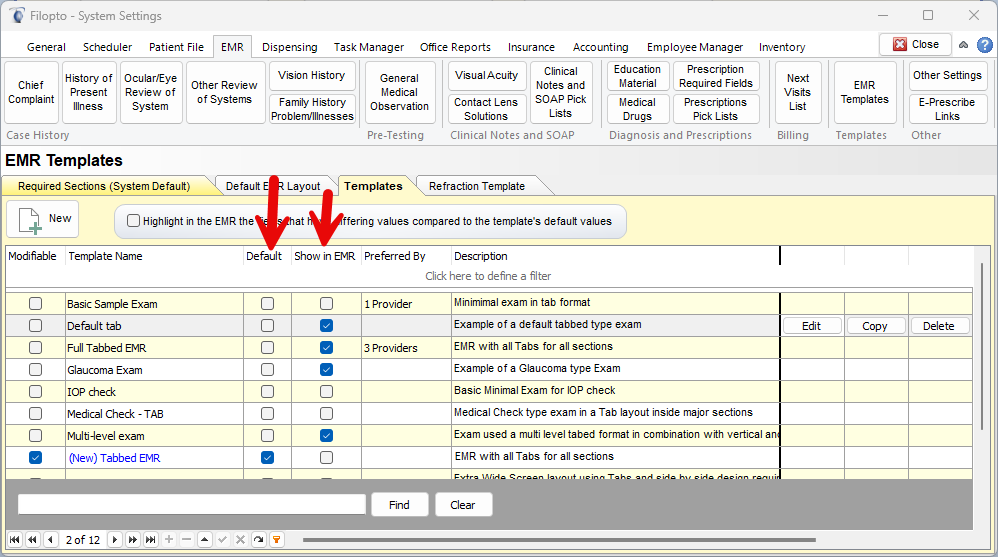Switch to Required Sections (System Default) tab

104,186
